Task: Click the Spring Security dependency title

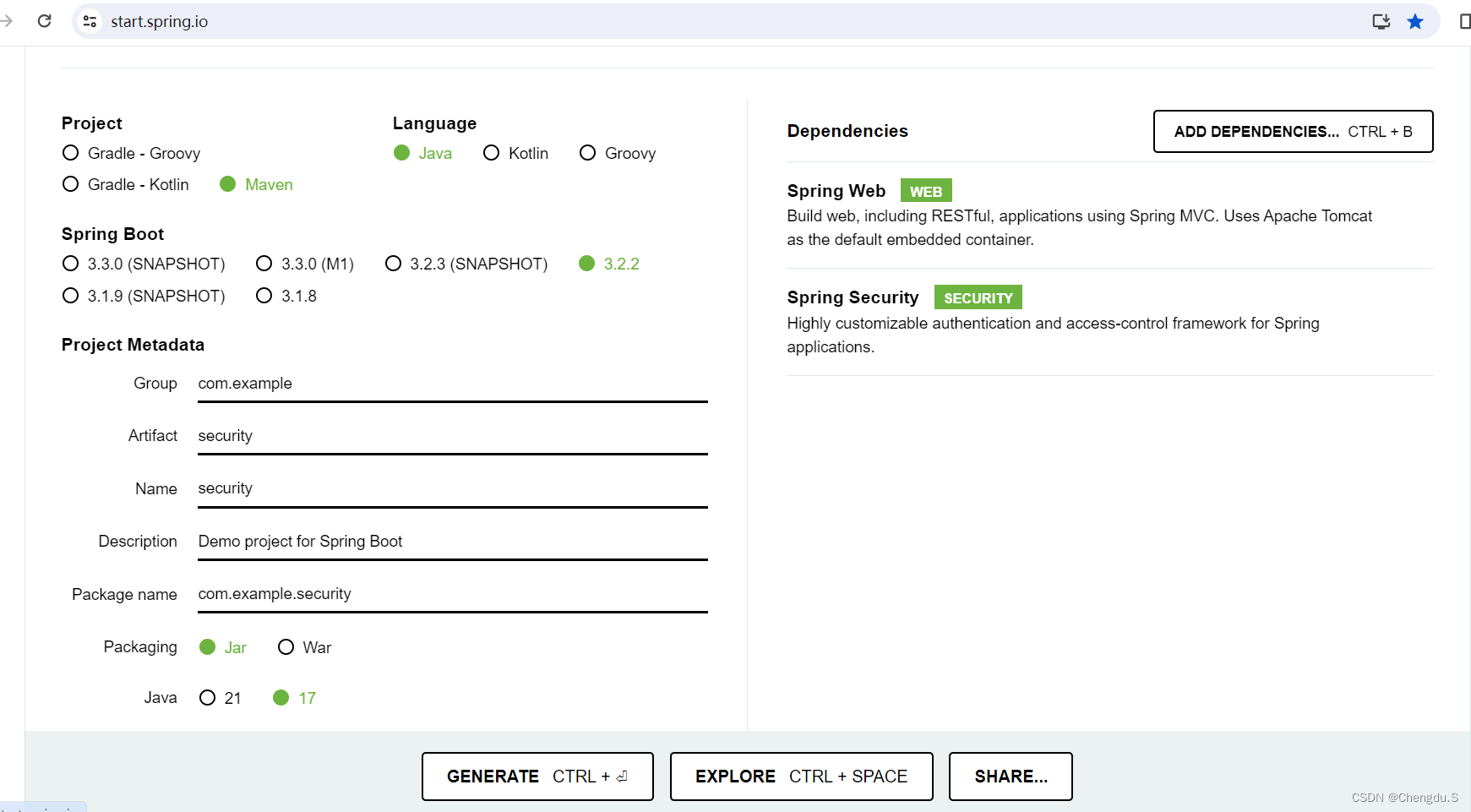Action: 853,297
